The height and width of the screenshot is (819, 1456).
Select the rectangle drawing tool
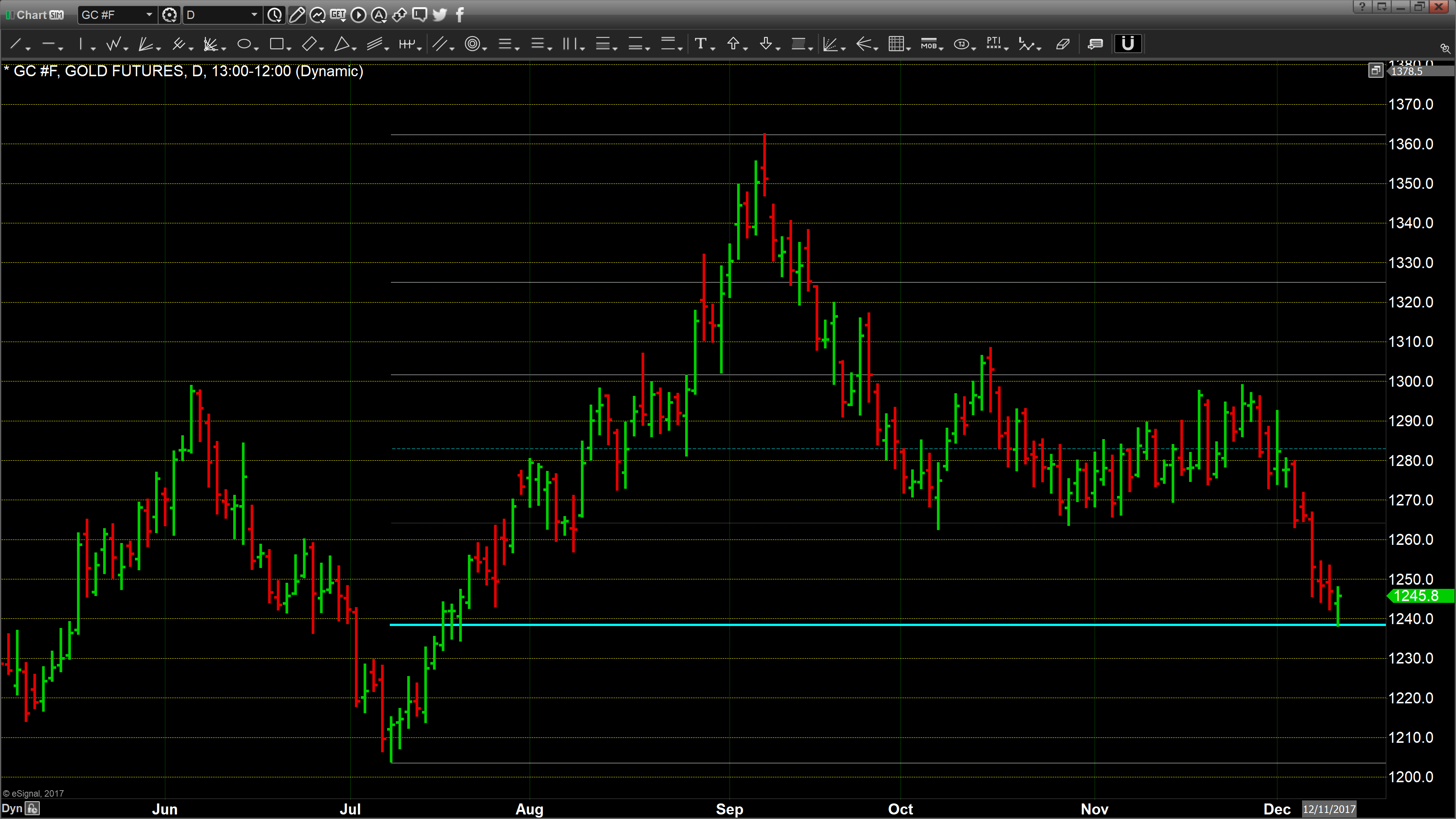click(x=276, y=44)
